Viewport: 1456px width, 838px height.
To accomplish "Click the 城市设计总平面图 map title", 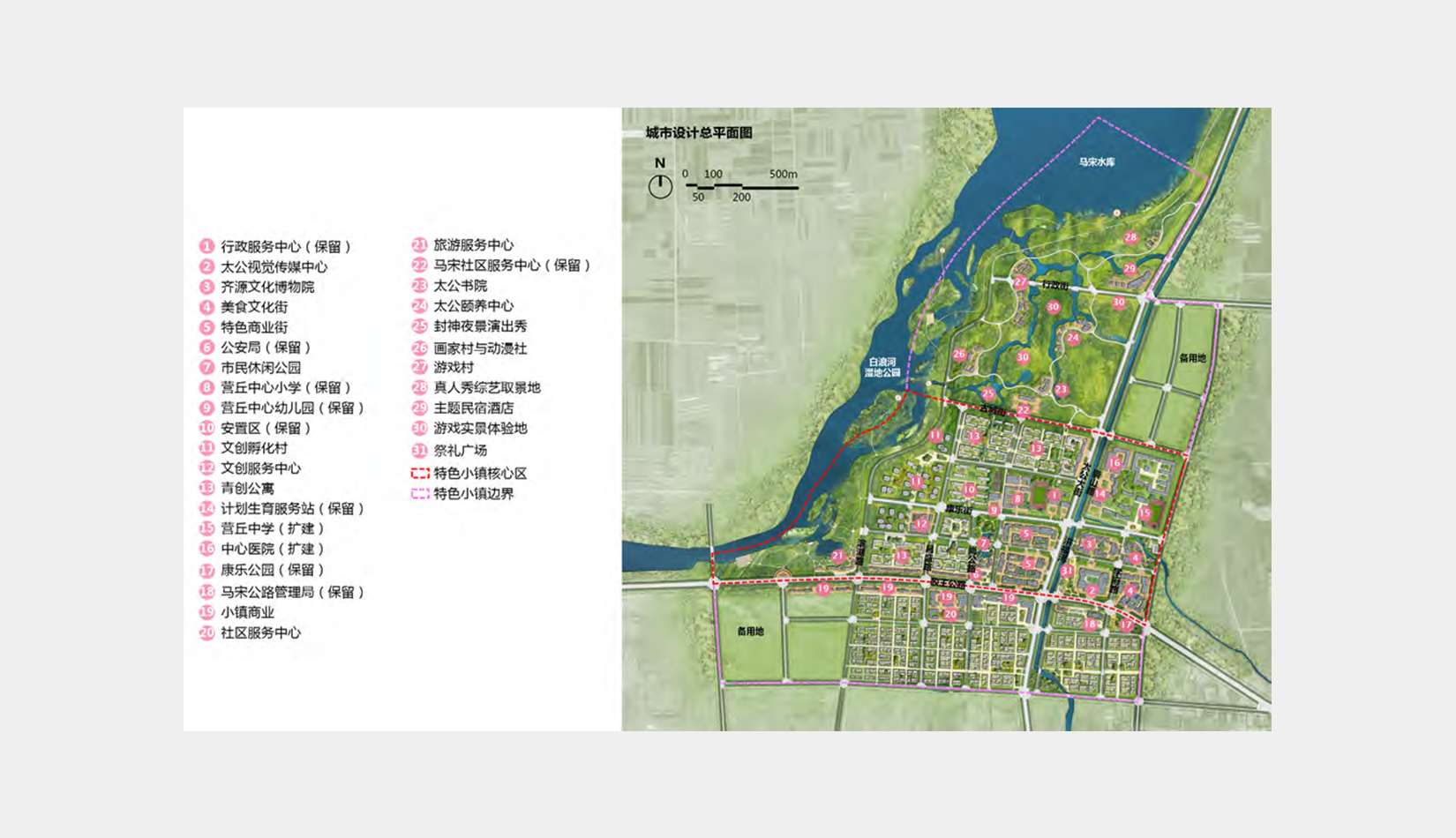I will 698,133.
